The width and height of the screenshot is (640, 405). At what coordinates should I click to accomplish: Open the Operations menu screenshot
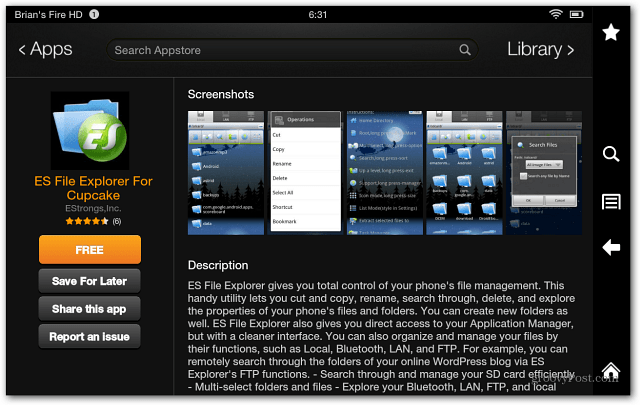pos(305,173)
